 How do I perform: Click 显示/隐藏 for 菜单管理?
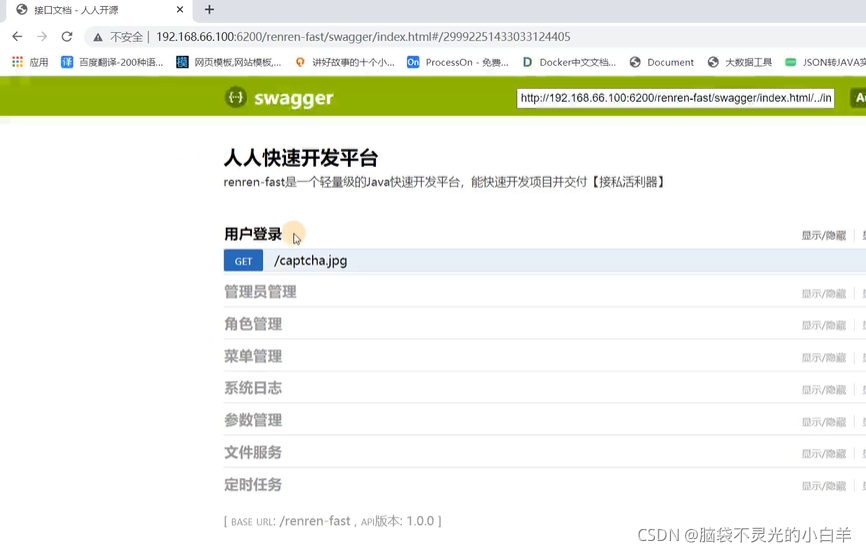click(823, 358)
